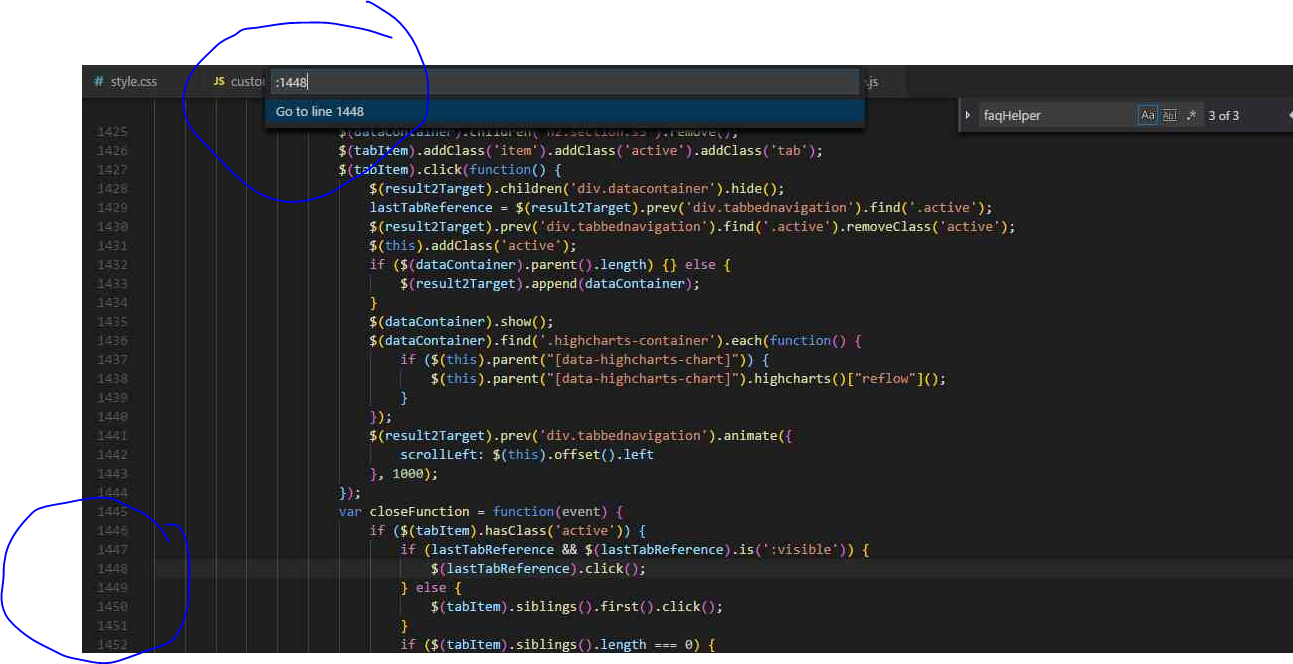1293x664 pixels.
Task: Open the quick-open suggestion list entry
Action: (x=322, y=111)
